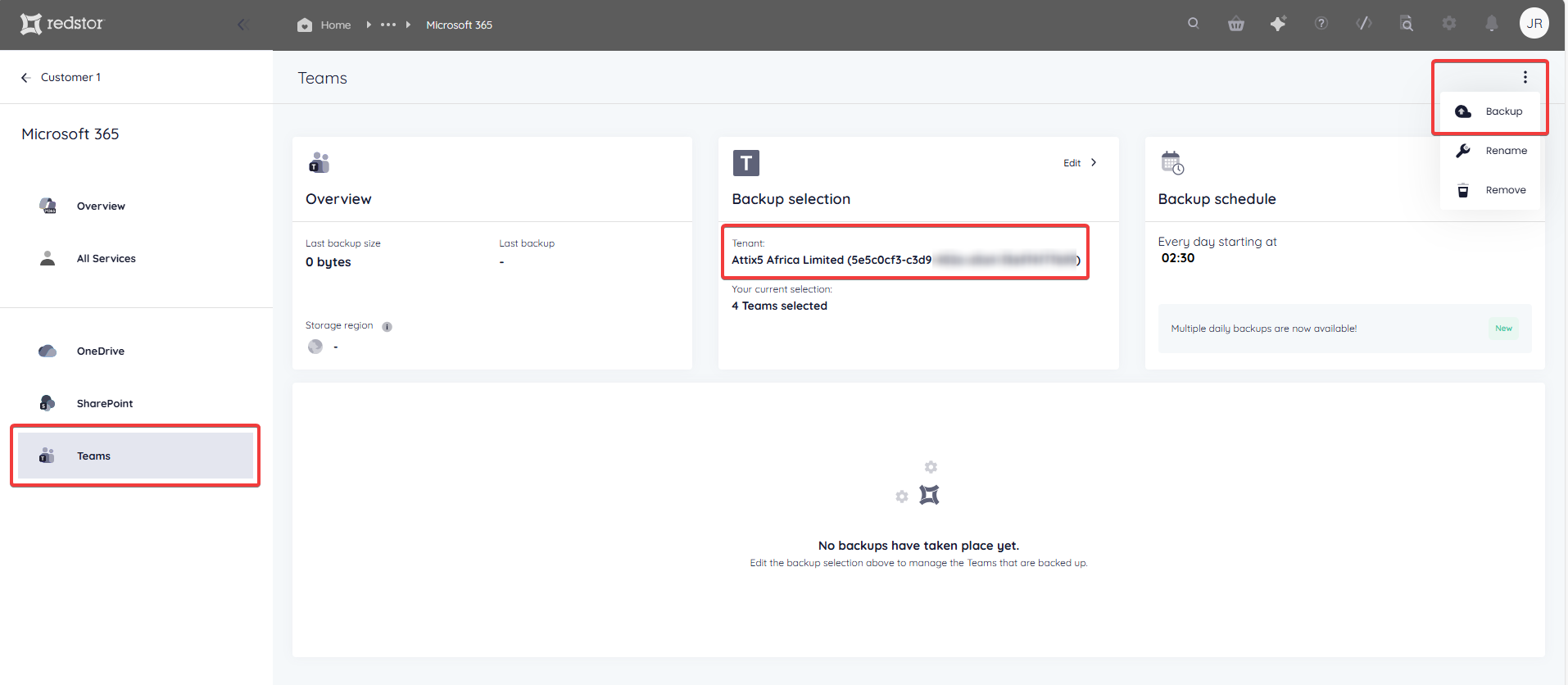The width and height of the screenshot is (1568, 685).
Task: Click the Rename wrench icon
Action: 1463,151
